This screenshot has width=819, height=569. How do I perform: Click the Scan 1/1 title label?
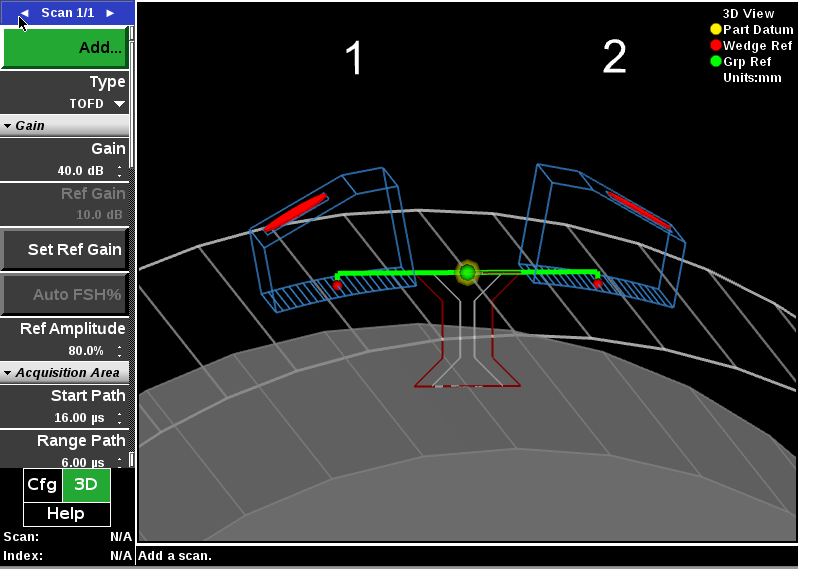click(67, 13)
